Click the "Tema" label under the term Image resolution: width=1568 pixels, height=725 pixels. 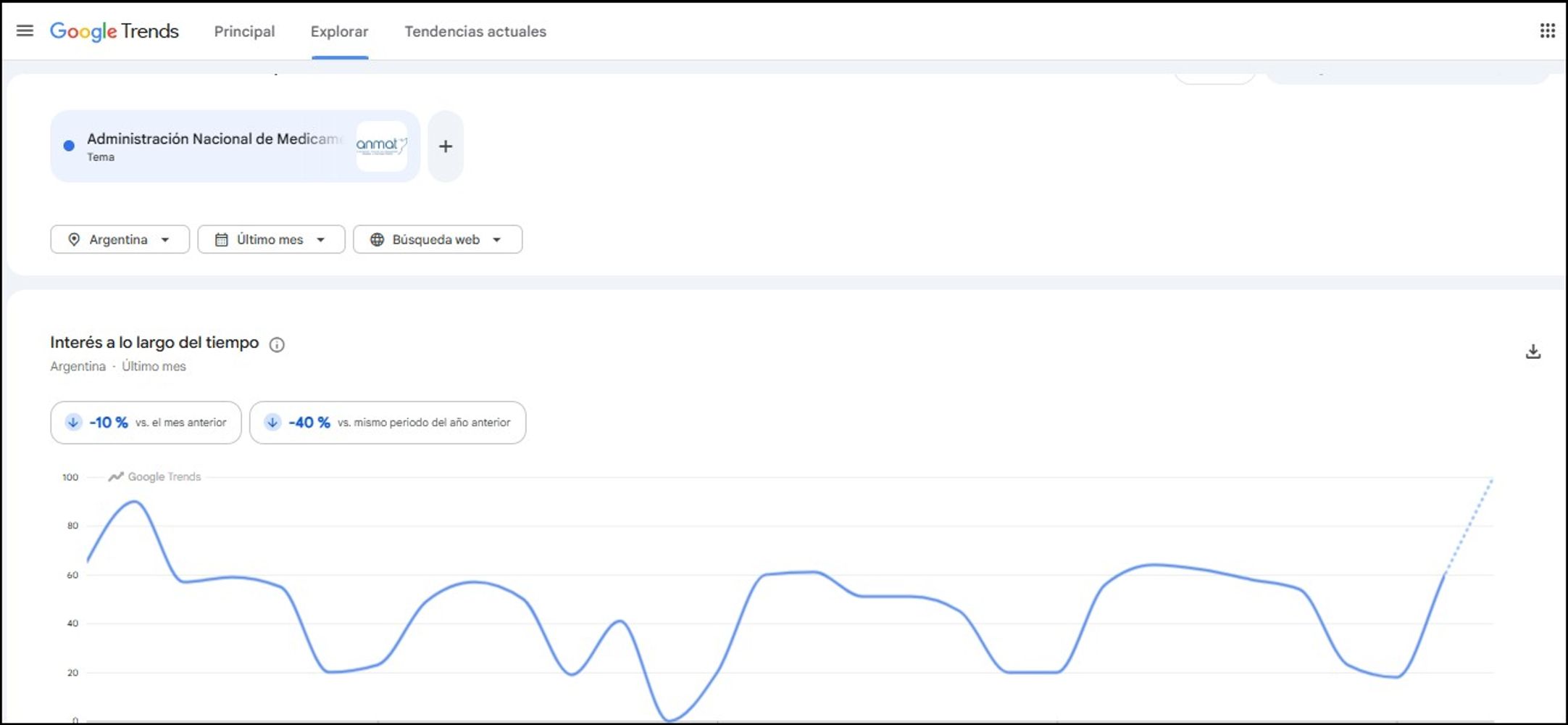point(101,157)
